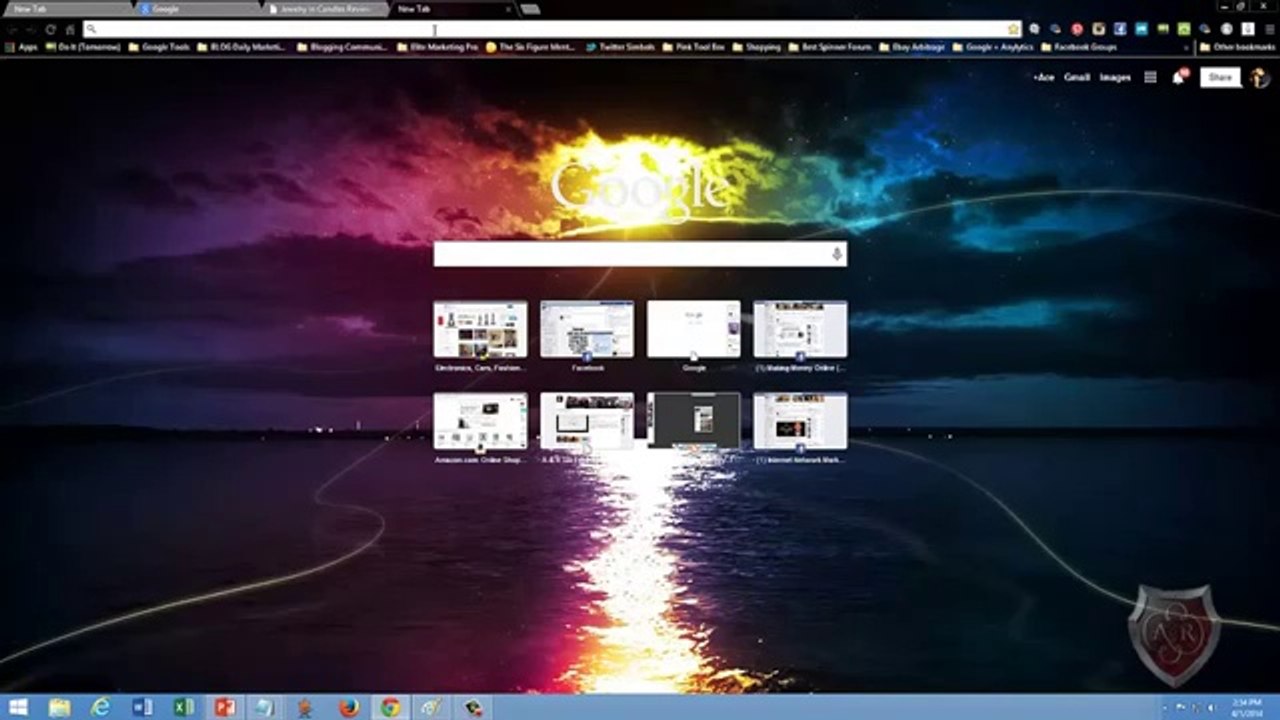The width and height of the screenshot is (1280, 720).
Task: Open The Six Figure Mentors bookmark
Action: [x=530, y=47]
